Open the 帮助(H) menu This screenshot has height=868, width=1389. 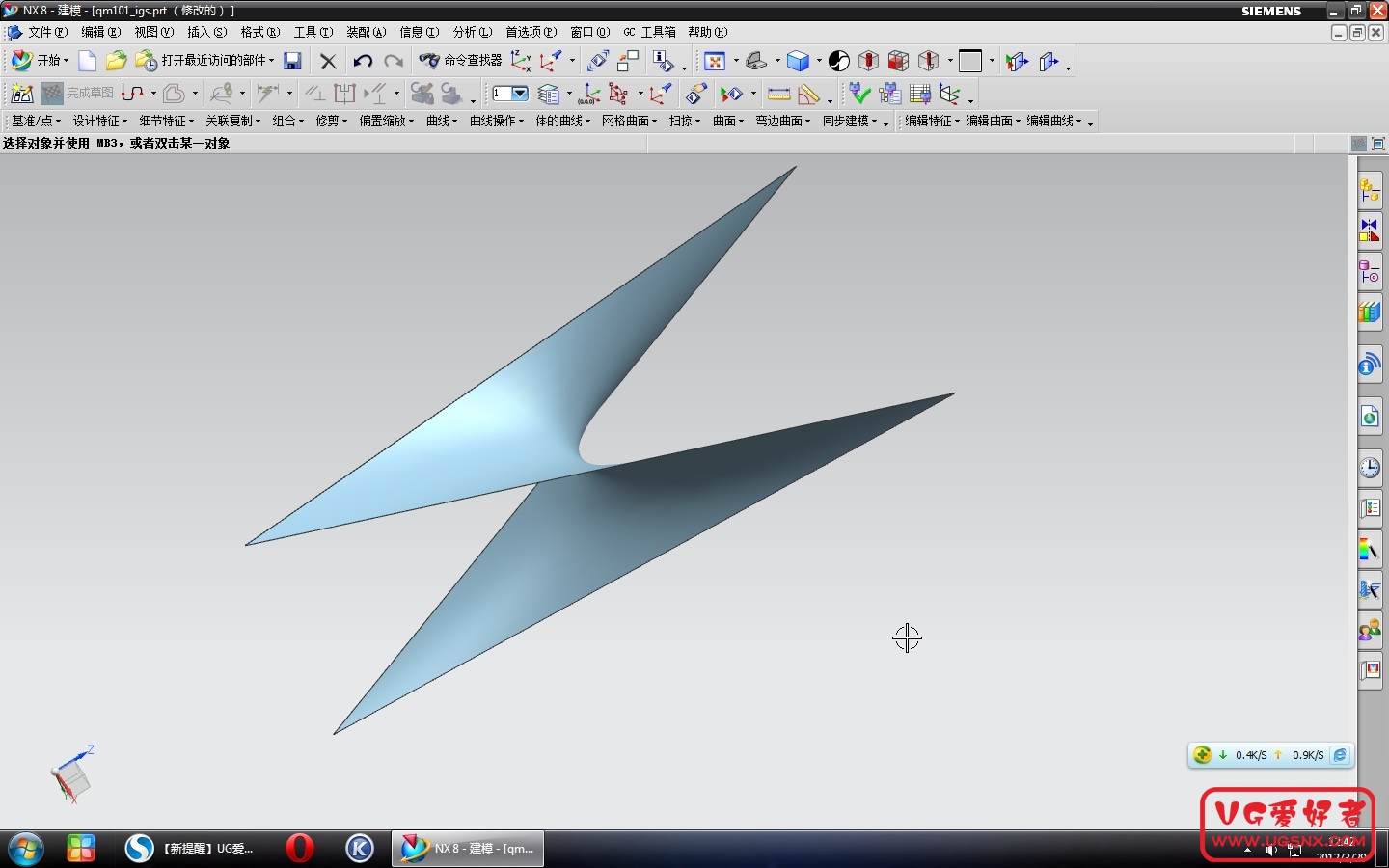708,32
